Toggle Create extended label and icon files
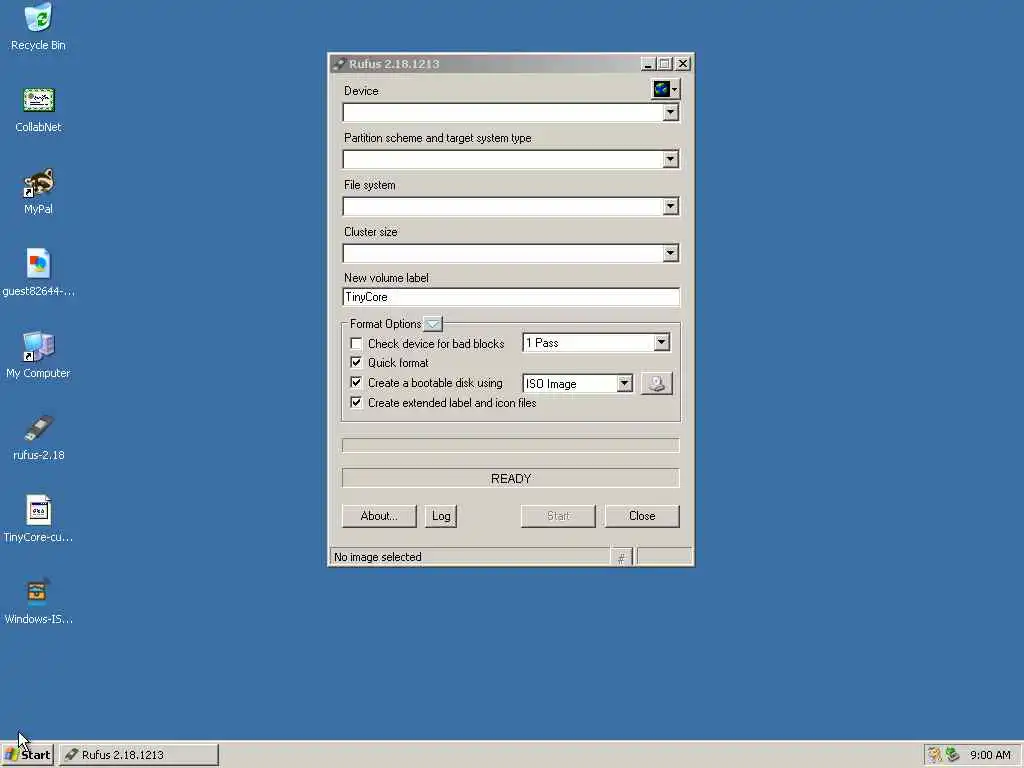The image size is (1024, 768). 356,403
